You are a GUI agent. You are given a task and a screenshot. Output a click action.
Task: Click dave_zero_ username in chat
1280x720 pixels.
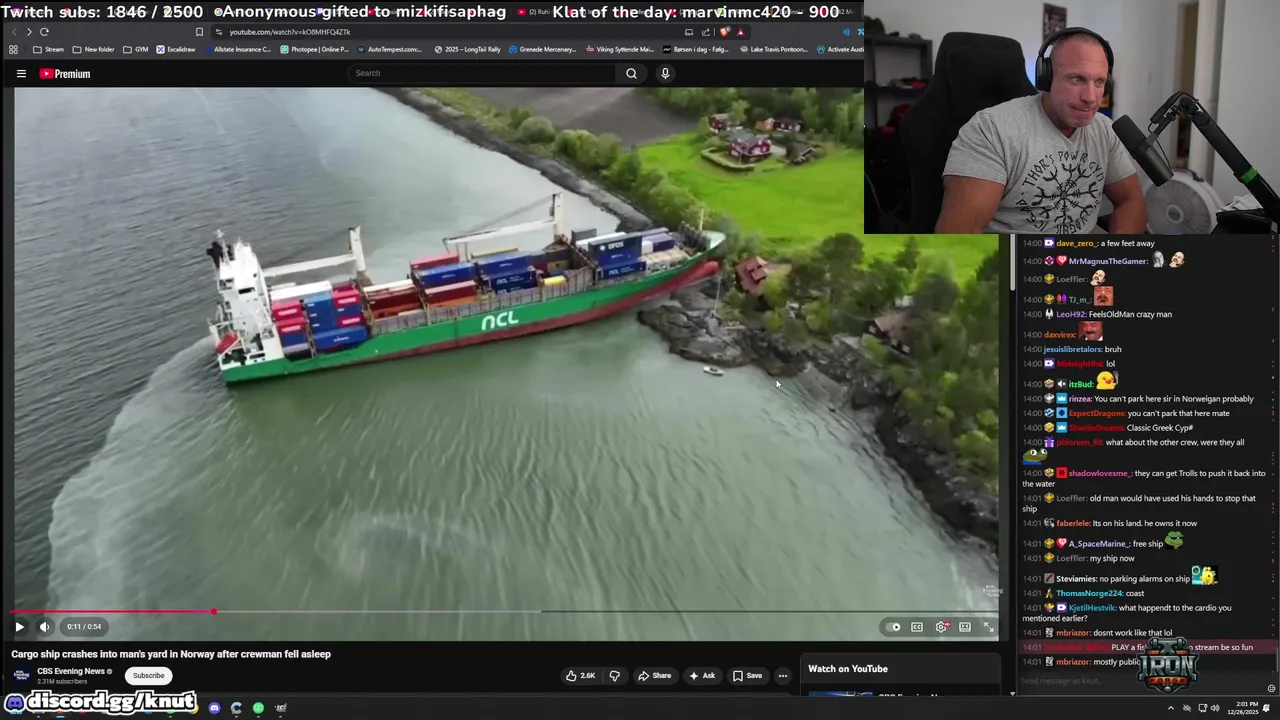[x=1076, y=243]
